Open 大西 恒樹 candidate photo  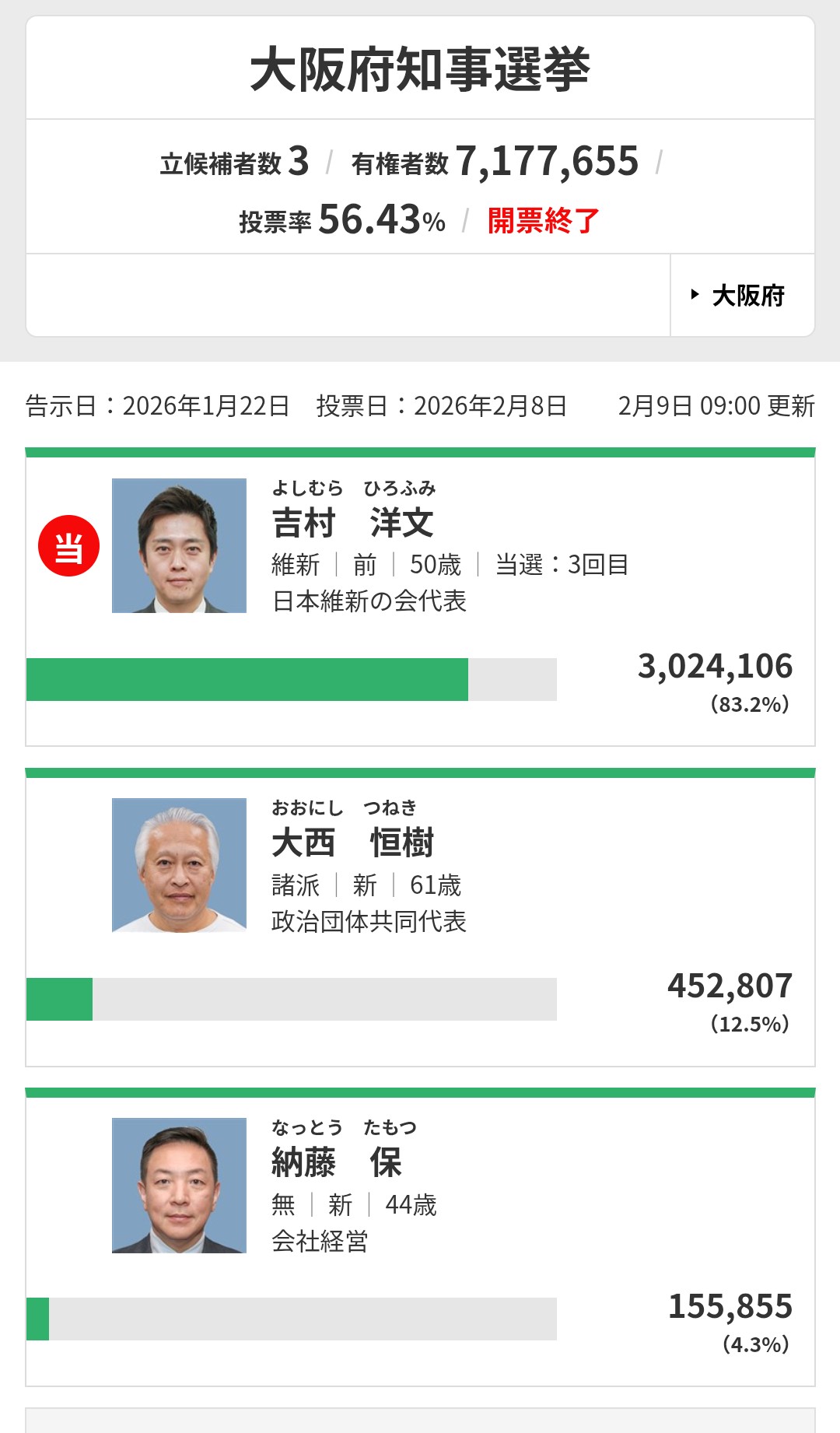point(179,865)
